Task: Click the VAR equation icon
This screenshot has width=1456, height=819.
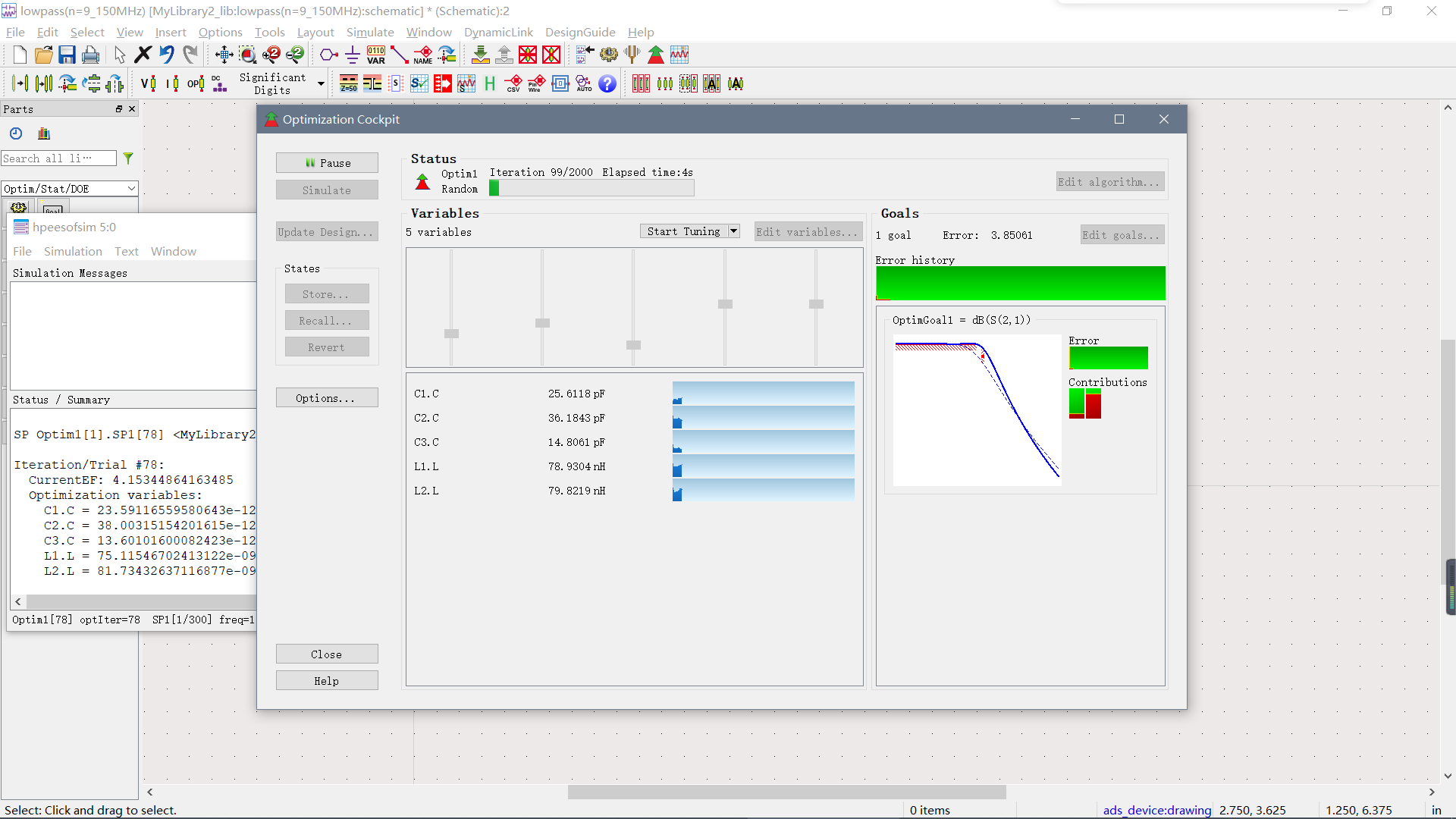Action: point(376,55)
